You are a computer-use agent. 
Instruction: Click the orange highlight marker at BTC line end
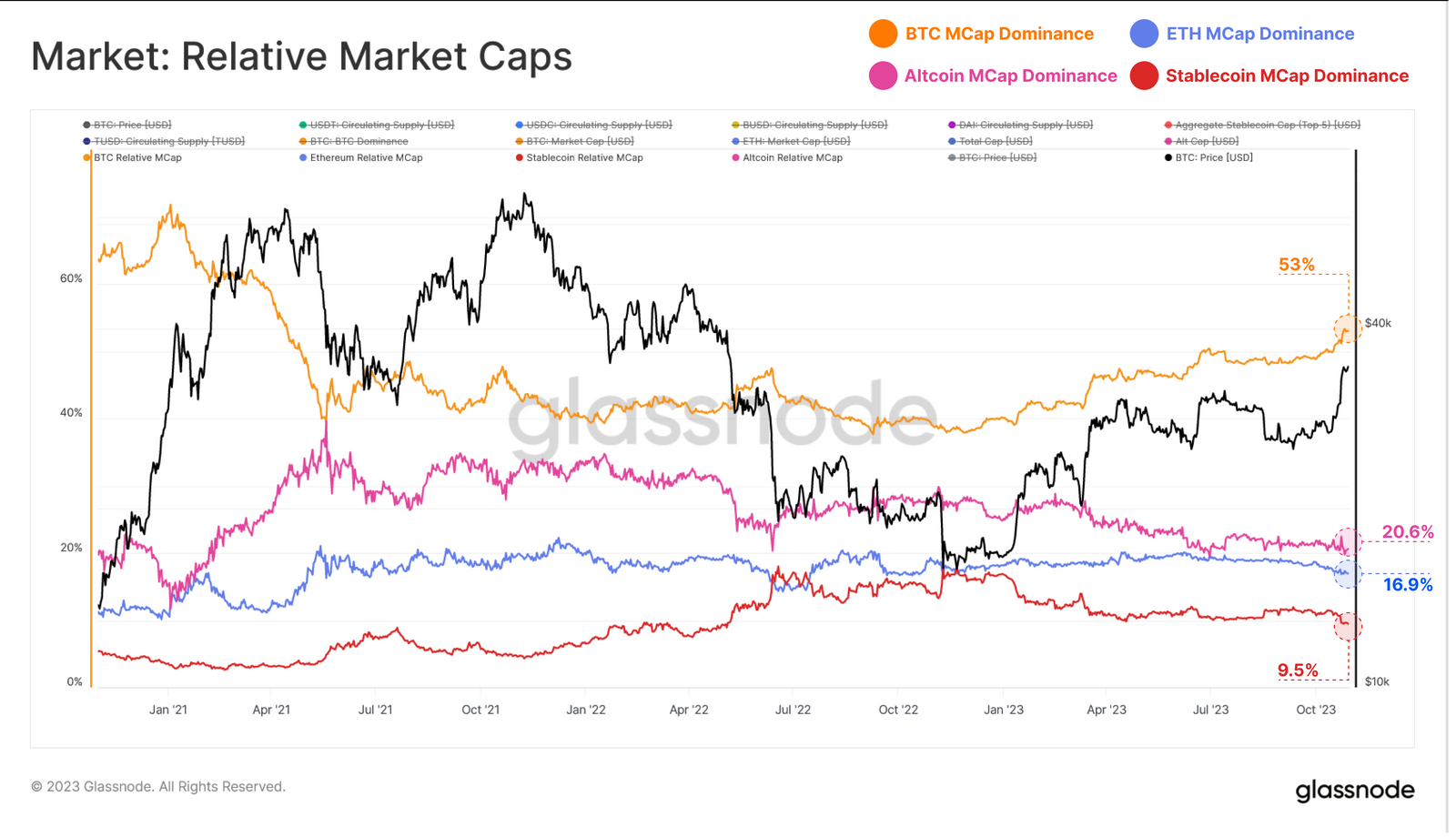click(1348, 328)
